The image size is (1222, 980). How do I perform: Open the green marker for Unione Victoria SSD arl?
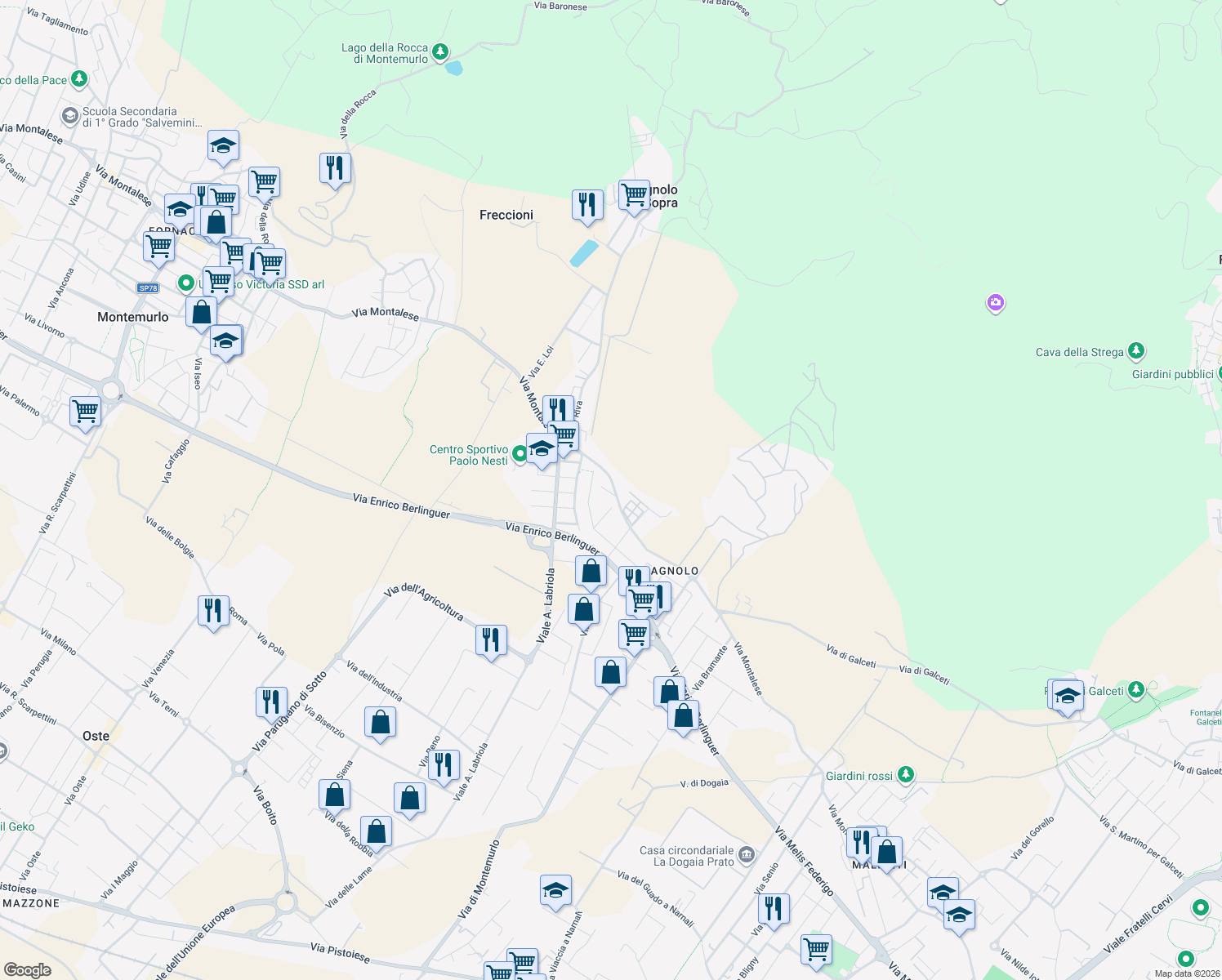(x=187, y=283)
